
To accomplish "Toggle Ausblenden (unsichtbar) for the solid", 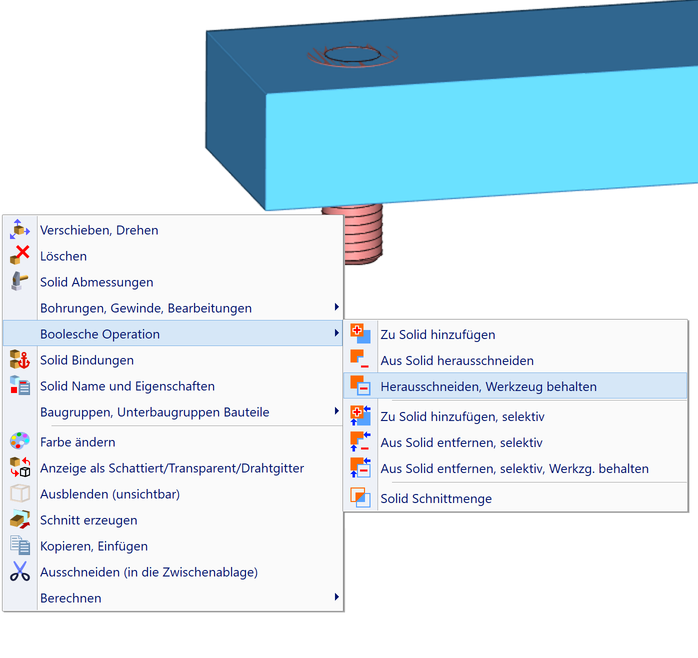I will click(110, 494).
